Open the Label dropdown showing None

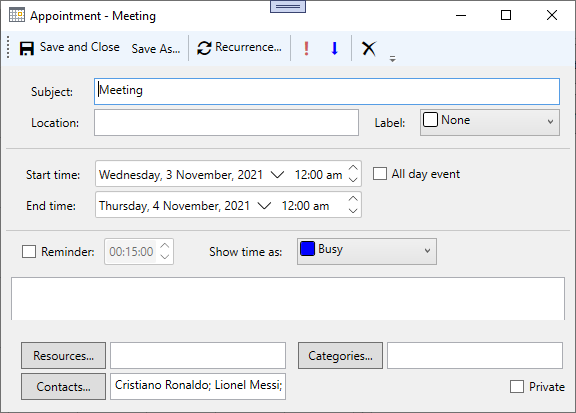pyautogui.click(x=490, y=122)
